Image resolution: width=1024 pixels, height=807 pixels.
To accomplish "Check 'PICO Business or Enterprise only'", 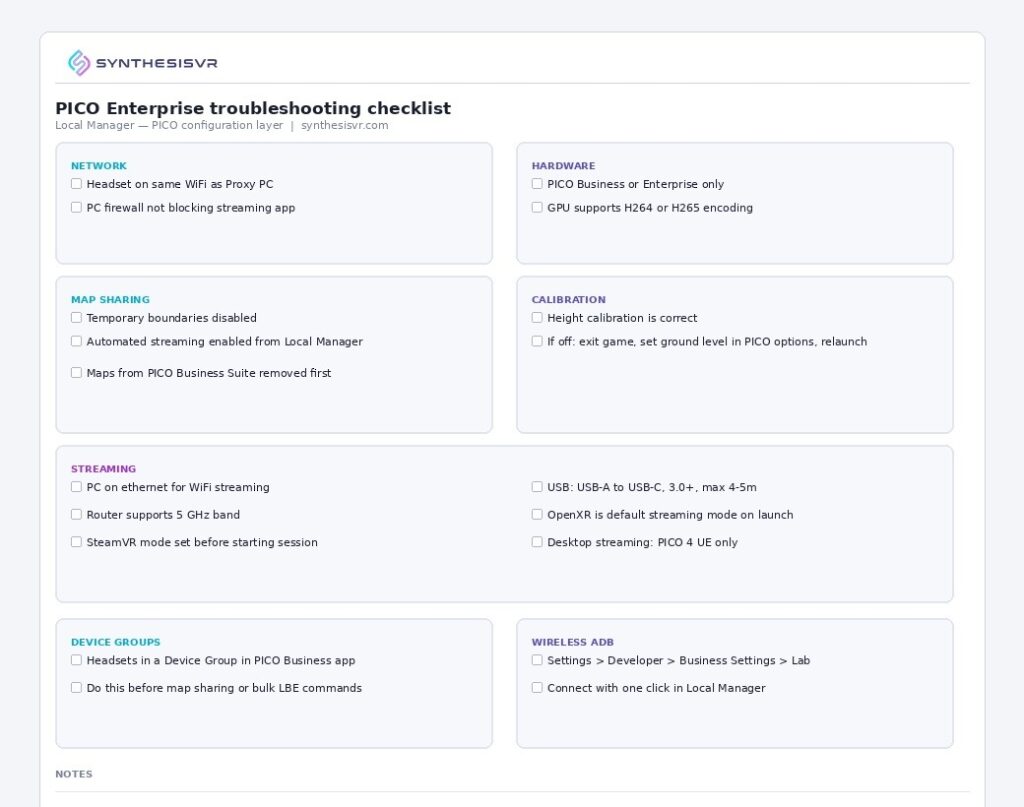I will [x=537, y=184].
